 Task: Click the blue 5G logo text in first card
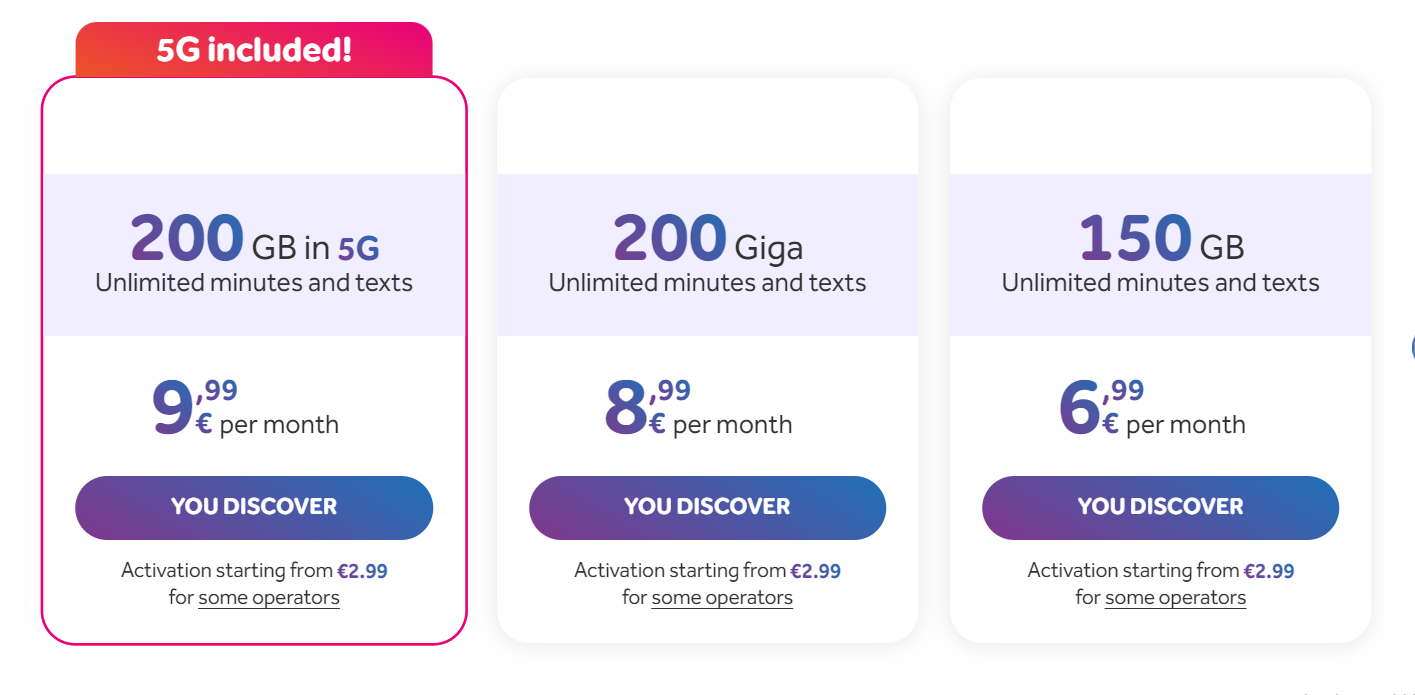click(359, 248)
